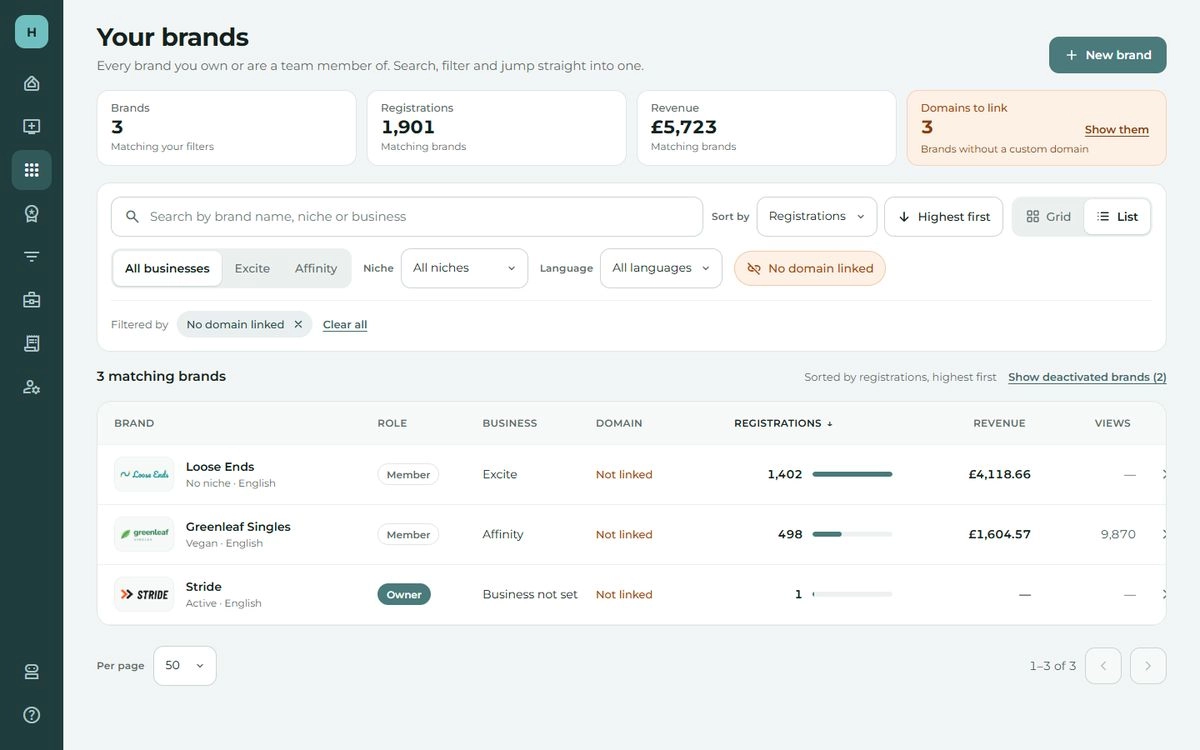Screen dimensions: 1200x750
Task: Click the search magnifier icon
Action: coord(132,217)
